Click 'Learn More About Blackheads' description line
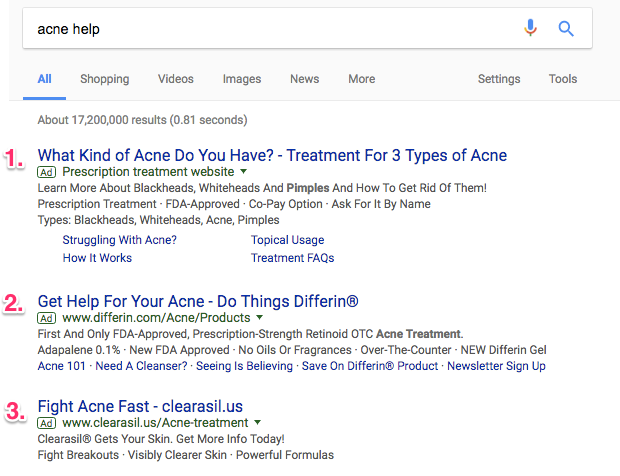 262,188
